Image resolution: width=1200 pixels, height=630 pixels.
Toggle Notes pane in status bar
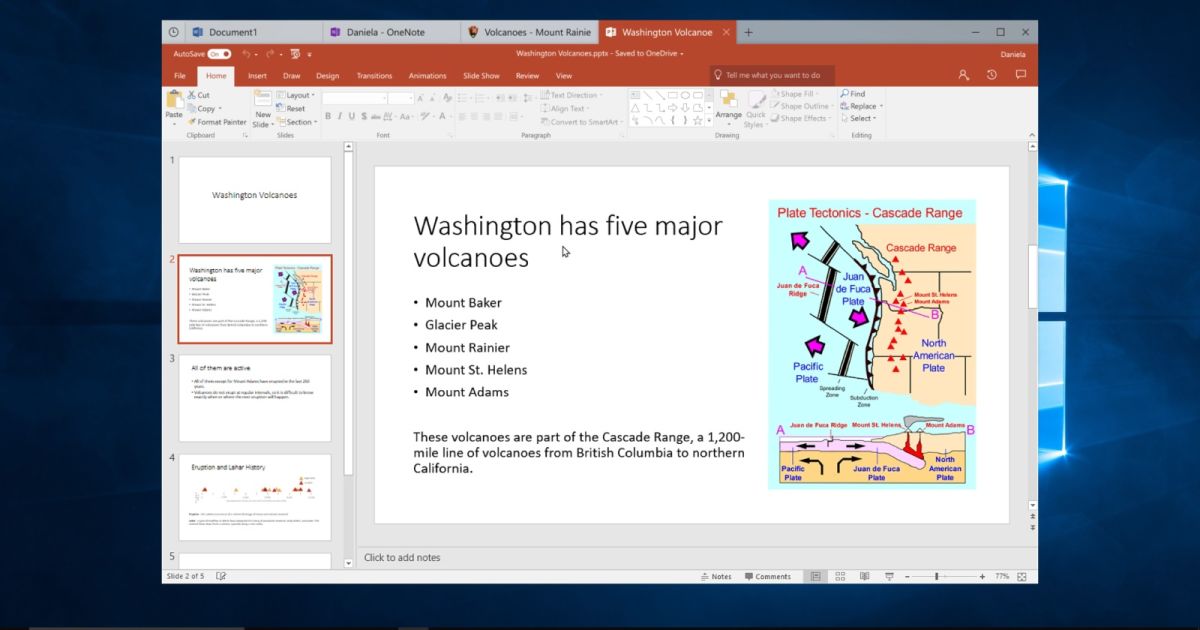tap(716, 577)
